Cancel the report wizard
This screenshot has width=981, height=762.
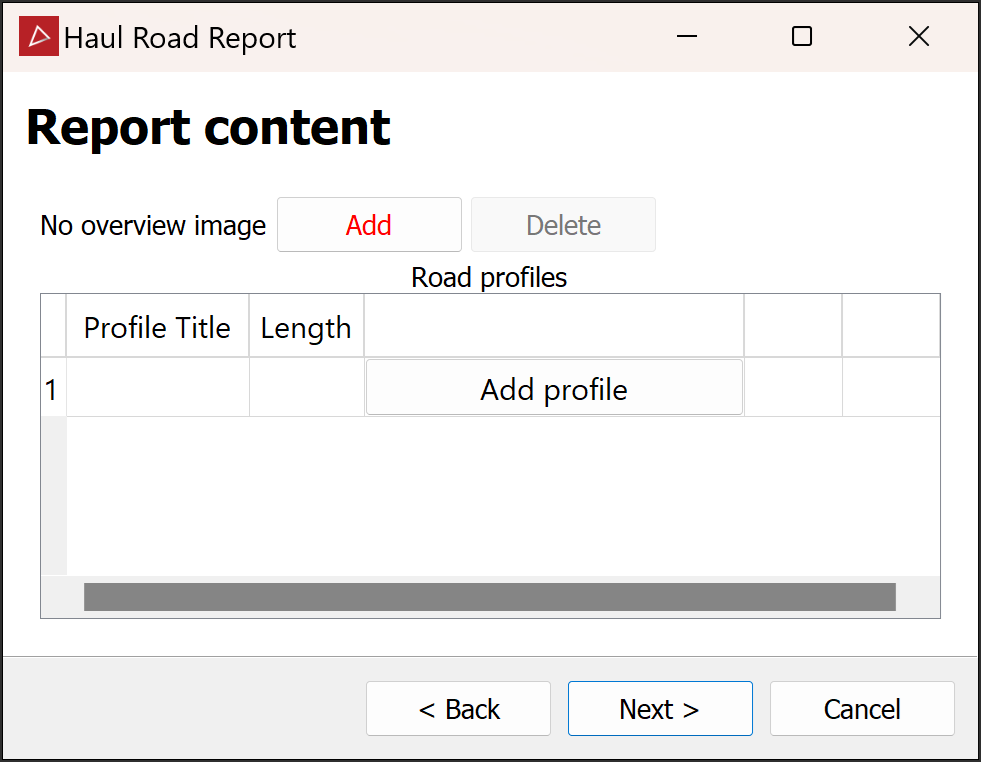(x=862, y=709)
